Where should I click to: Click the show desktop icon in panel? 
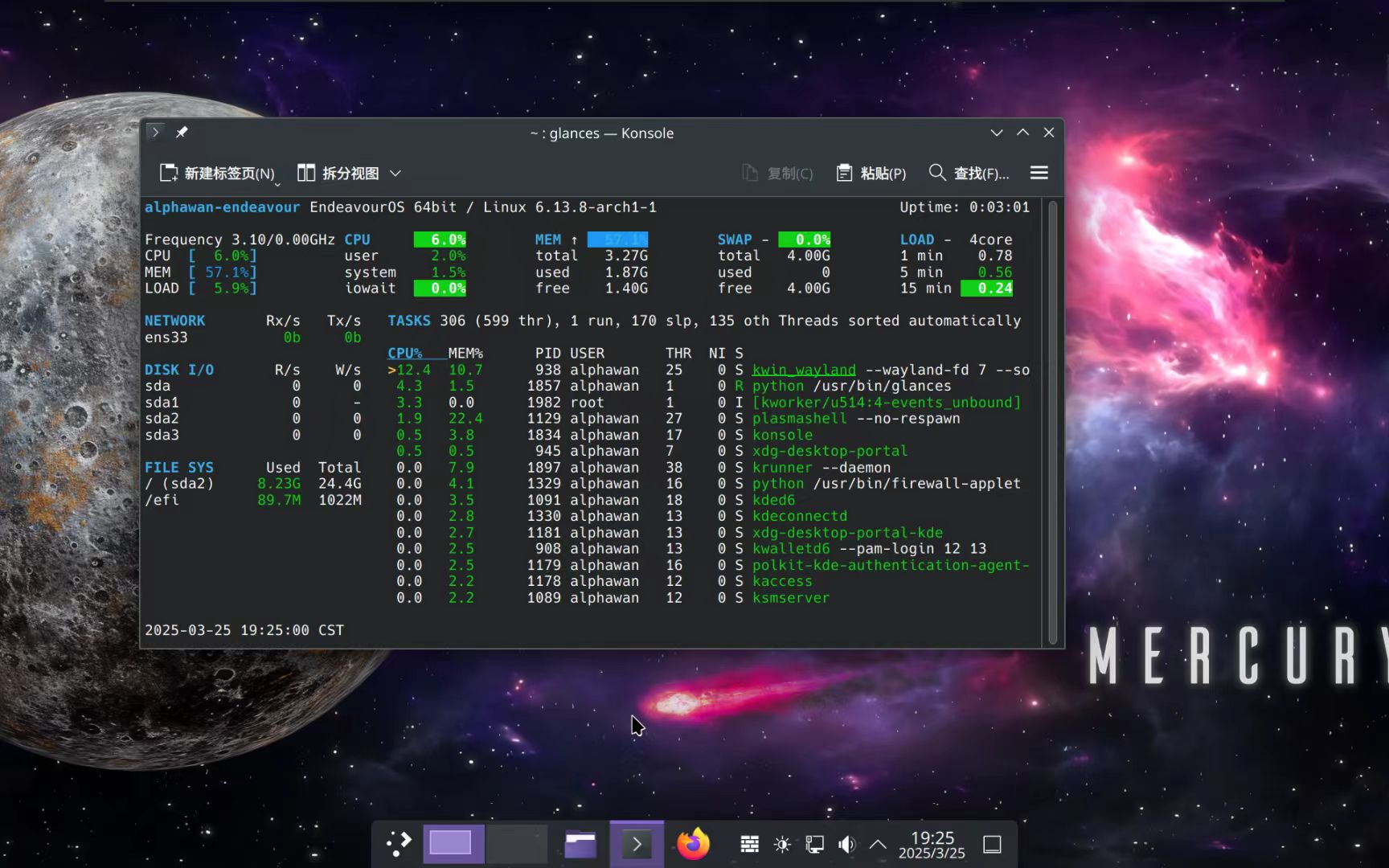tap(993, 844)
